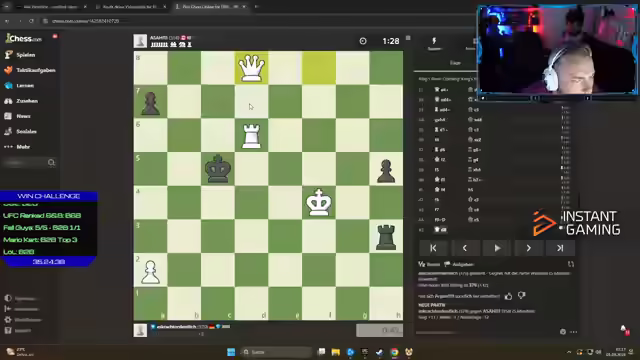The image size is (640, 360).
Task: Open the Soziales sidebar icon
Action: click(8, 131)
